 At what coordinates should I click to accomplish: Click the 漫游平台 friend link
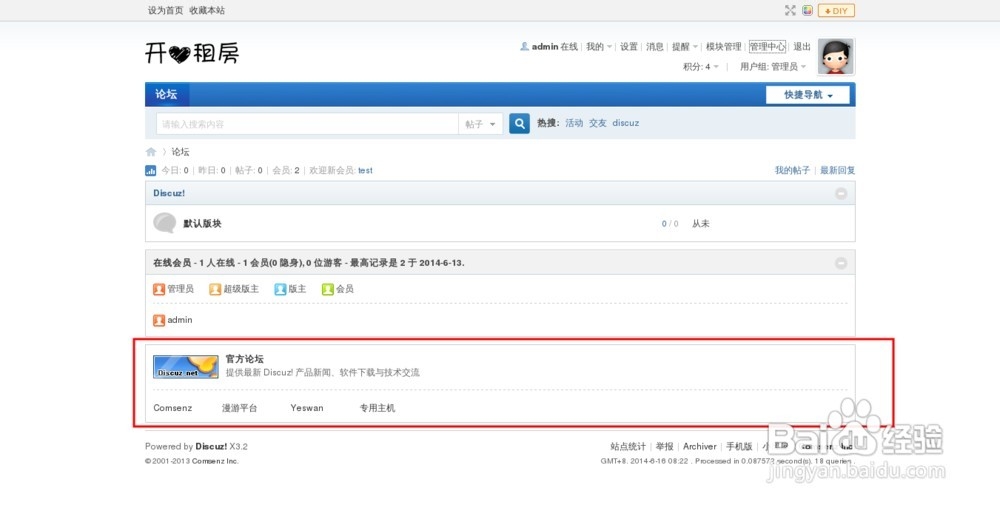[239, 408]
